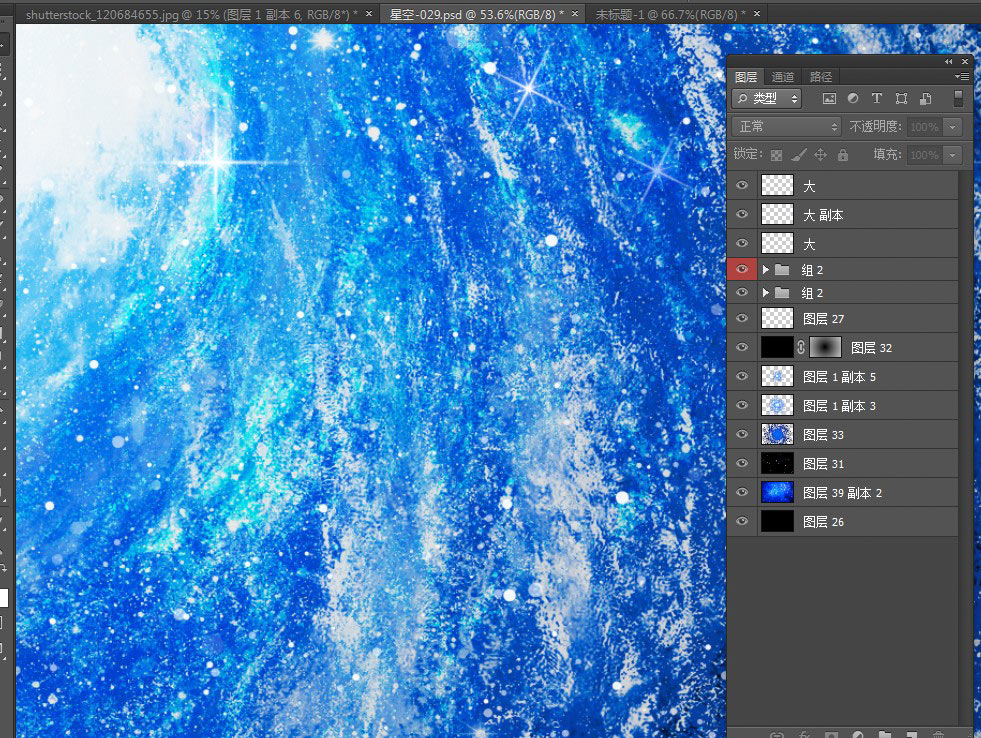
Task: Close the 未标题-1 document tab
Action: (x=756, y=13)
